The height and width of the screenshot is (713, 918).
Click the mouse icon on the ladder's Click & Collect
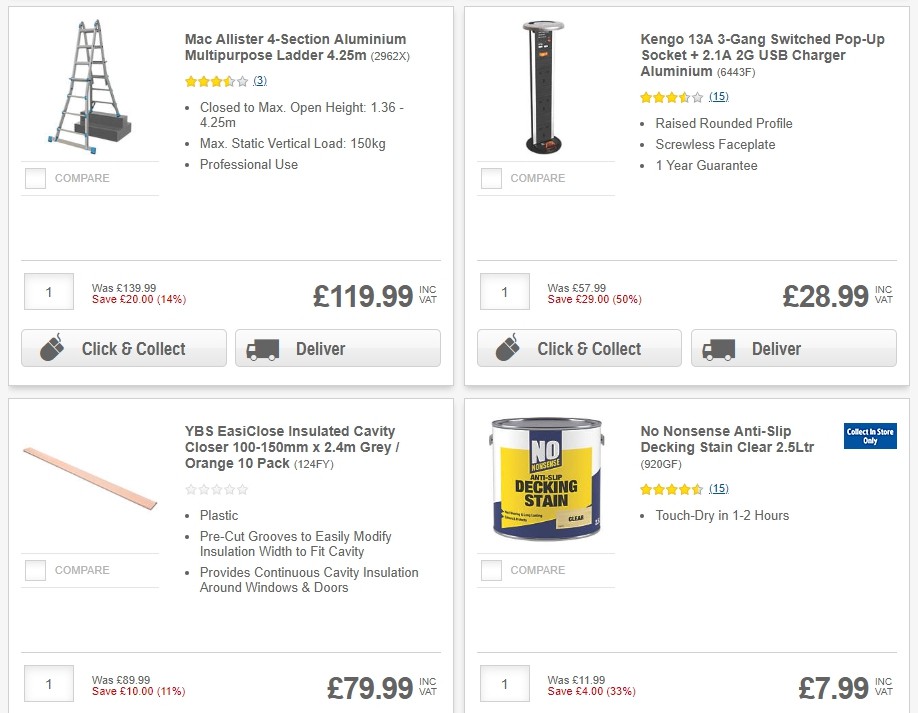(x=54, y=348)
